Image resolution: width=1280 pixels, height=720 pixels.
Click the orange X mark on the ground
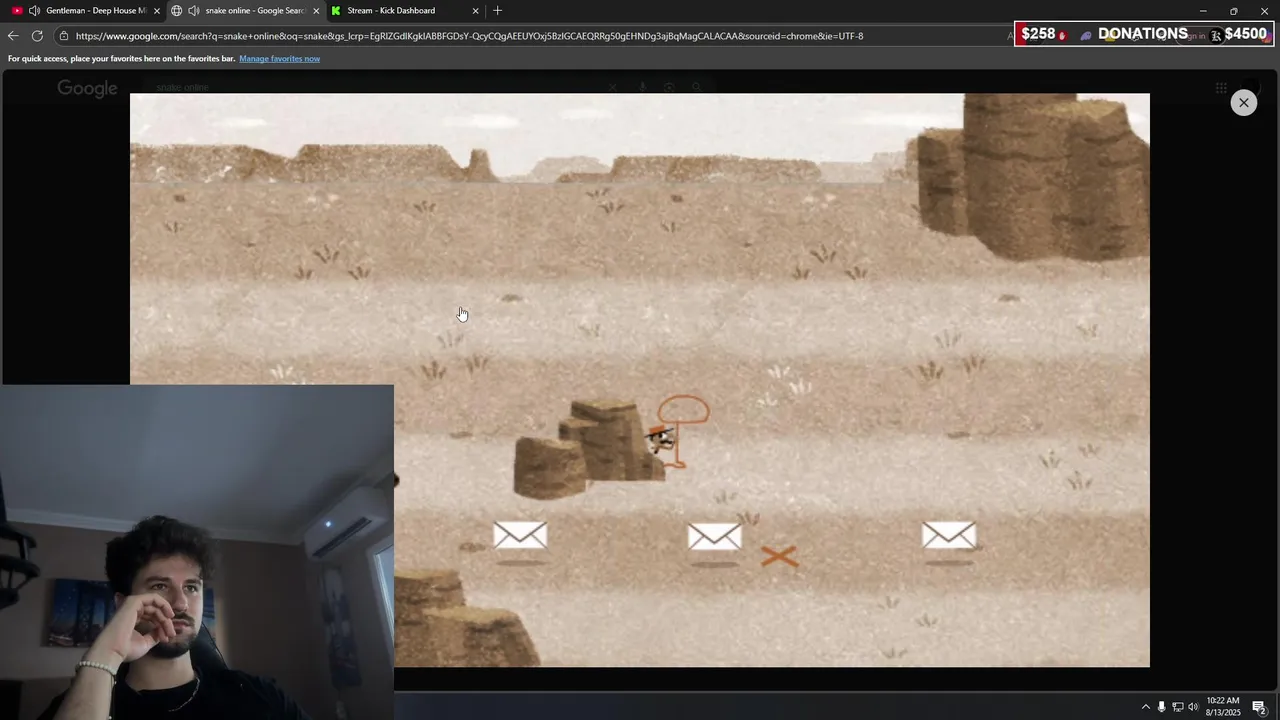pos(779,557)
